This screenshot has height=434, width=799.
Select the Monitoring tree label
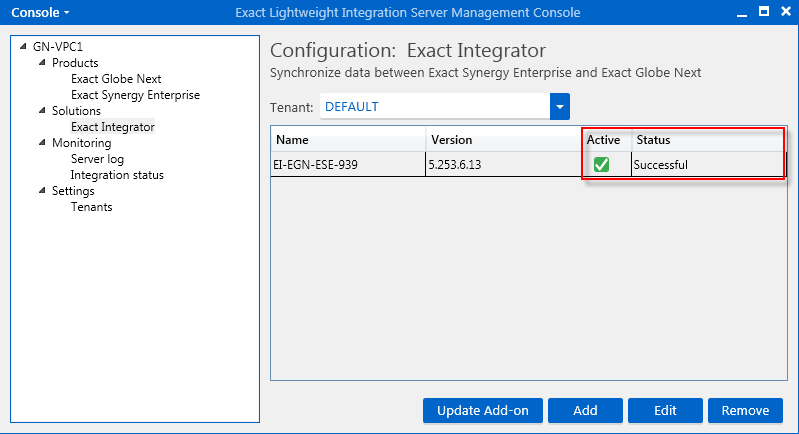click(x=81, y=143)
